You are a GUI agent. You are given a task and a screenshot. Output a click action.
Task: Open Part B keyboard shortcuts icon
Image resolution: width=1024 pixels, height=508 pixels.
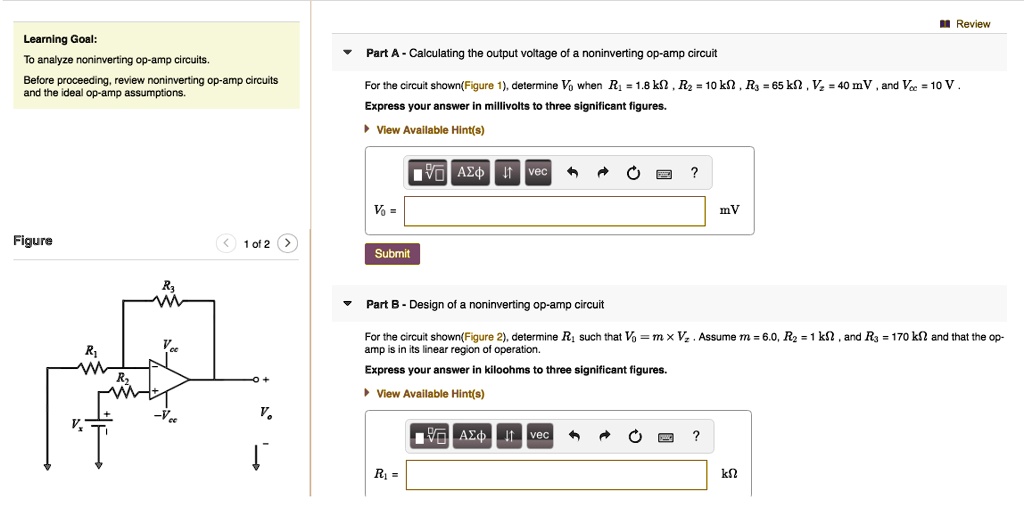pyautogui.click(x=664, y=436)
